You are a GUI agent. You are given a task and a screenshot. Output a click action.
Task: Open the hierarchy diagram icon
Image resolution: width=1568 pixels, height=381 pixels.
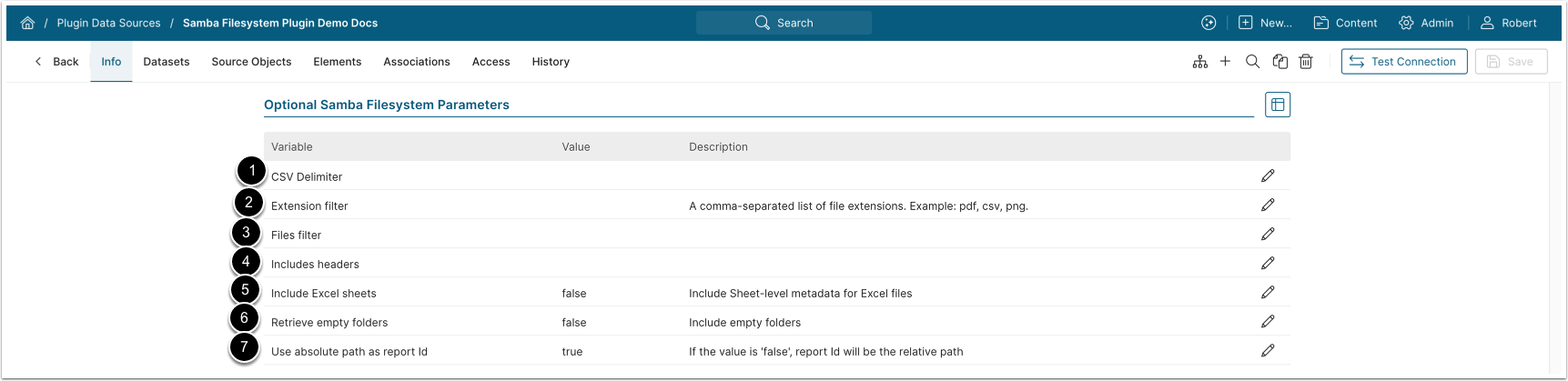click(x=1200, y=62)
